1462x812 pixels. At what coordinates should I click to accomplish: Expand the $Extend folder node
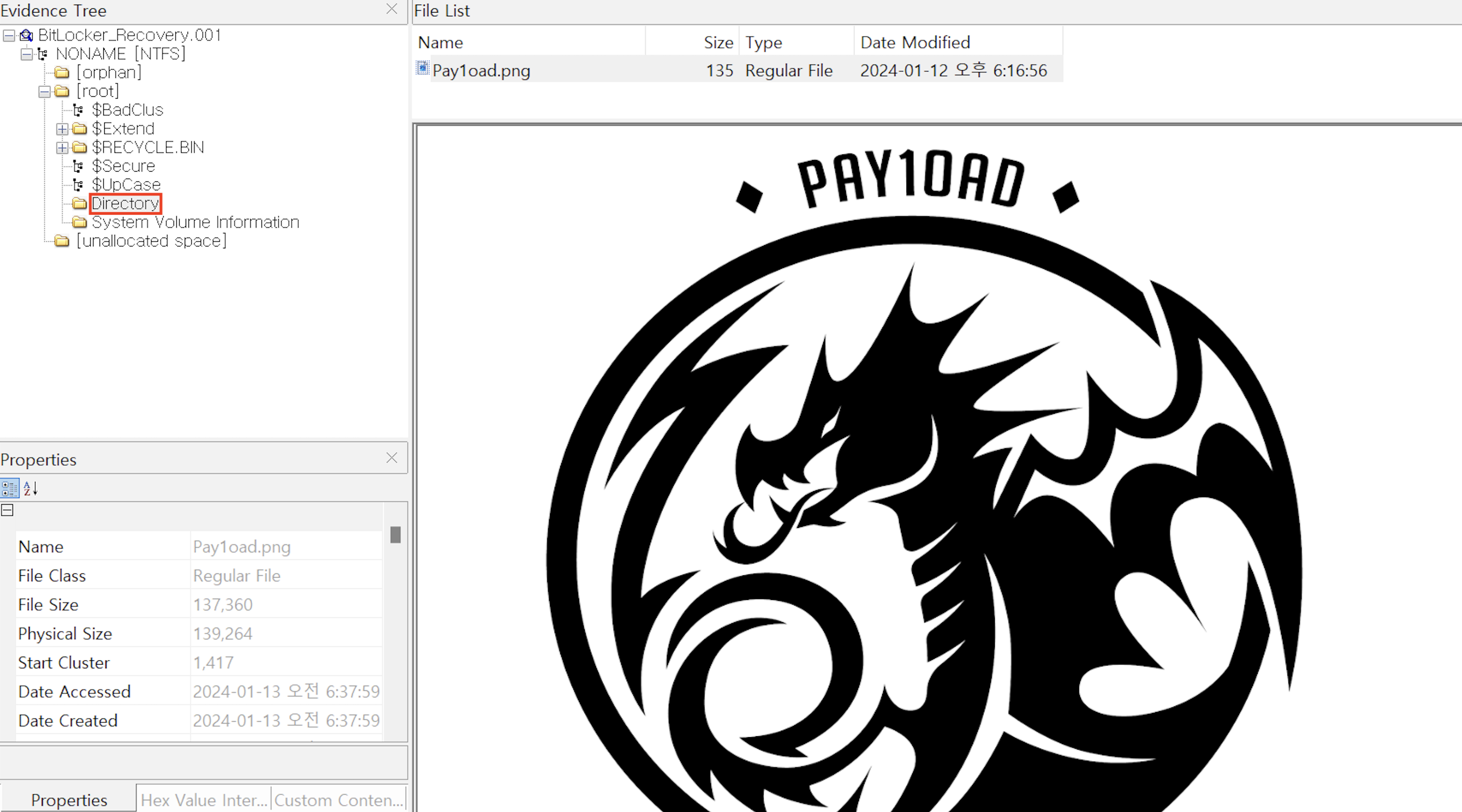[62, 129]
